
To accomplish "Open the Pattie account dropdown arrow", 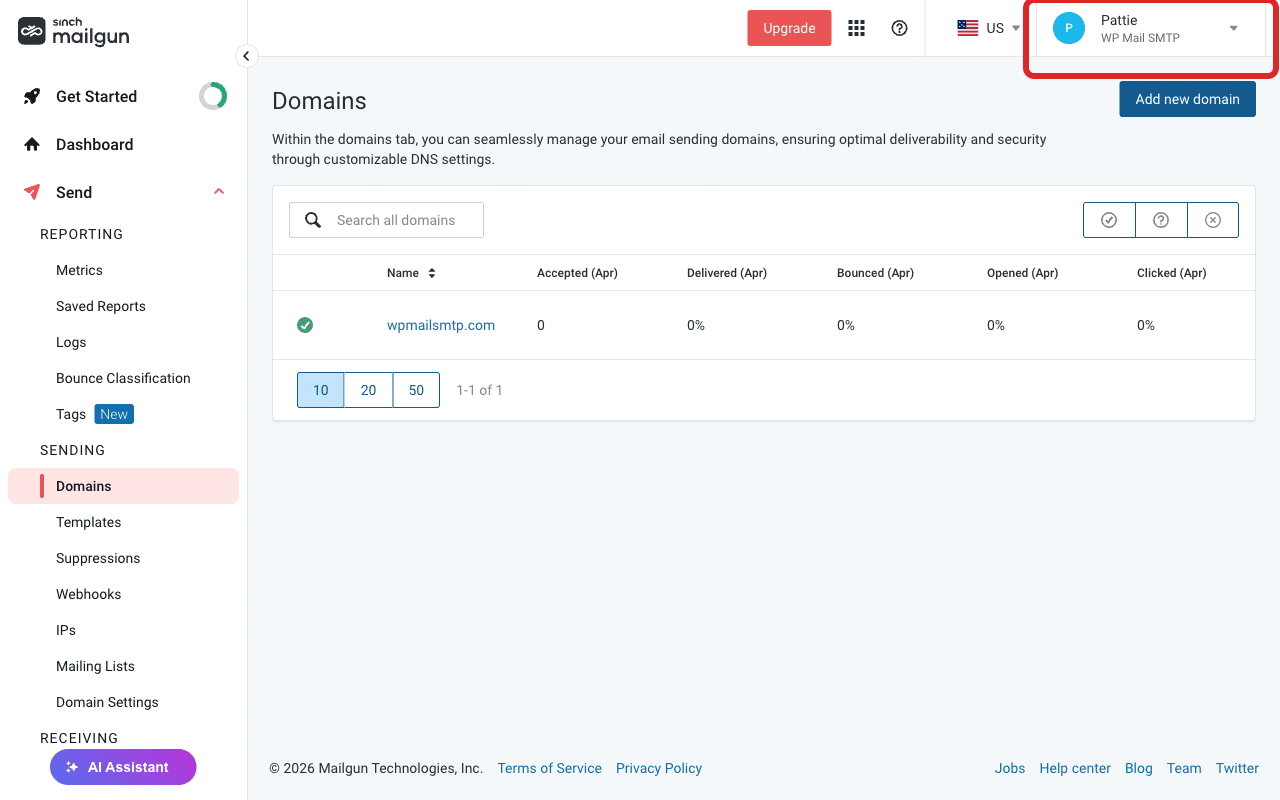I will [1234, 28].
